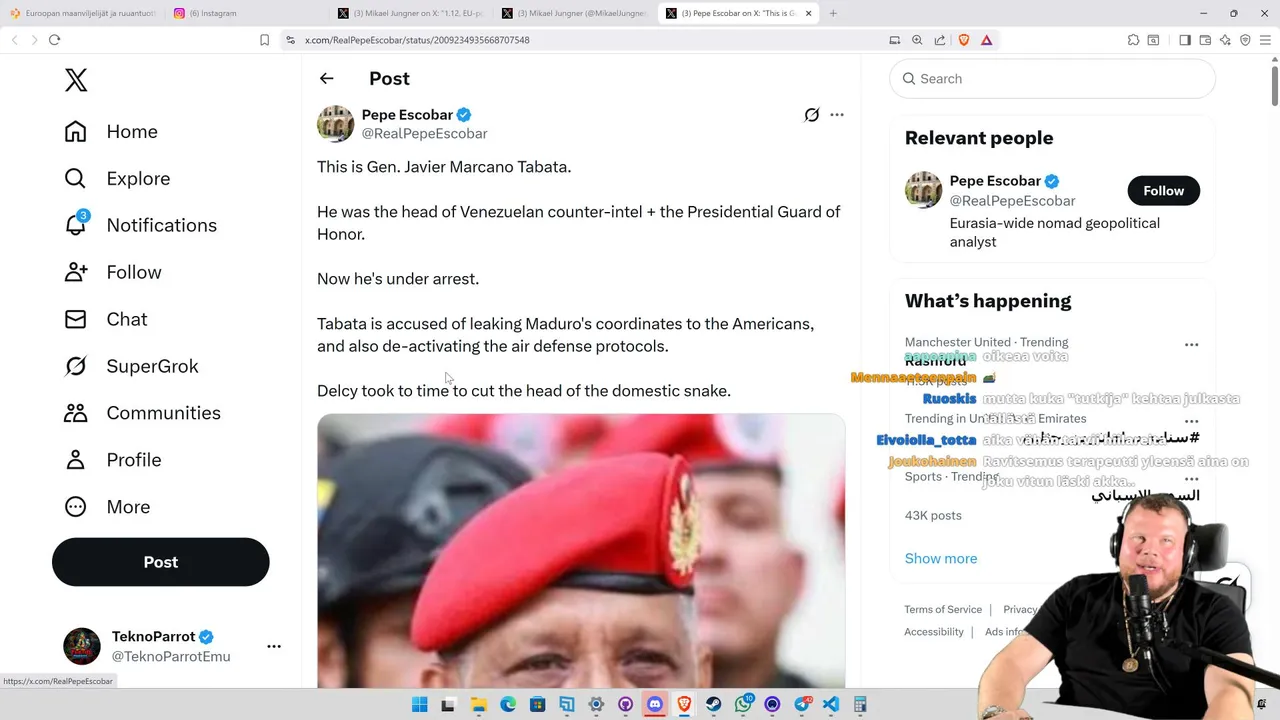Expand TeknoParrot account options menu

[274, 646]
